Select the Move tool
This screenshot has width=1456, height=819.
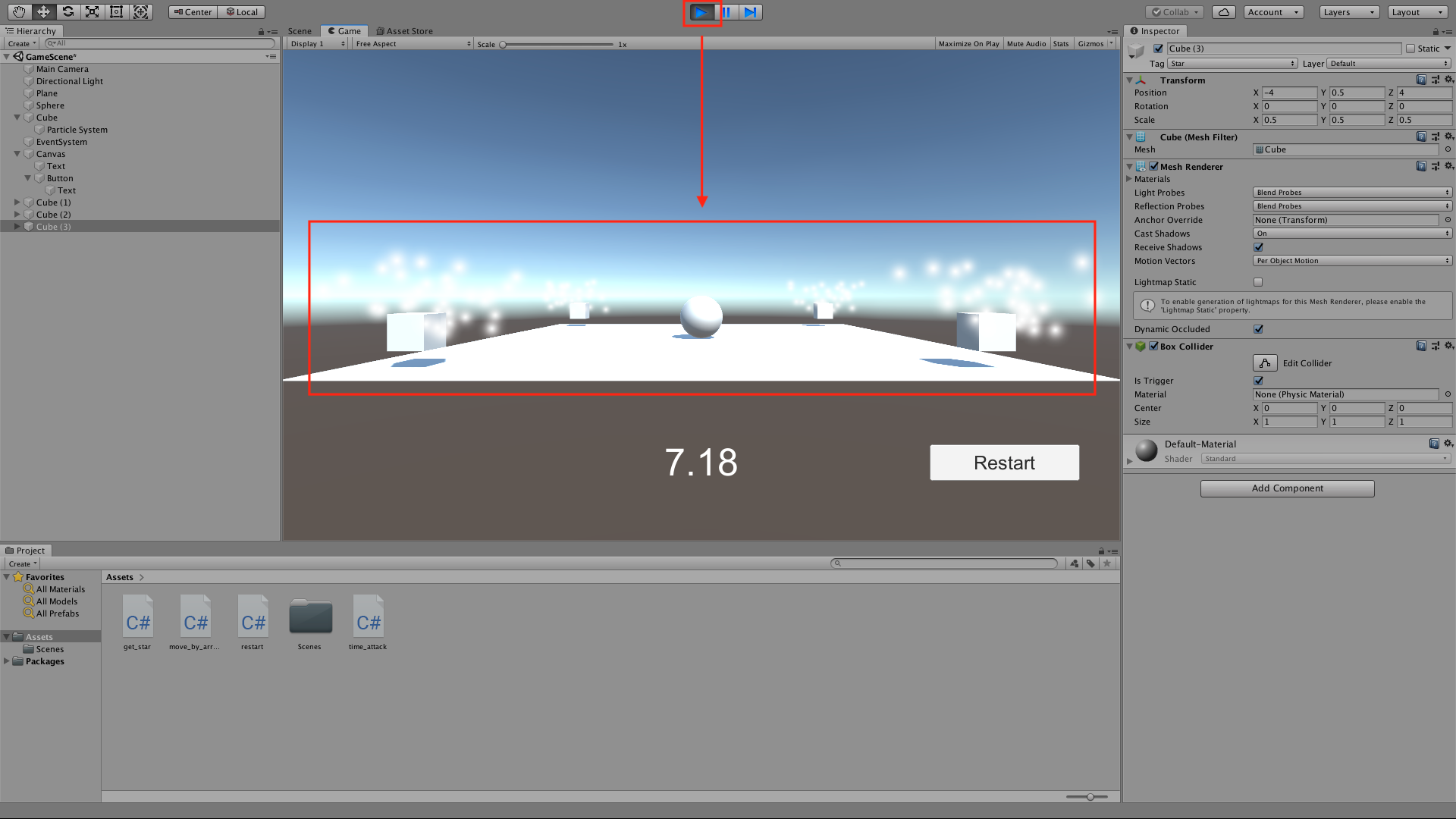pyautogui.click(x=43, y=12)
